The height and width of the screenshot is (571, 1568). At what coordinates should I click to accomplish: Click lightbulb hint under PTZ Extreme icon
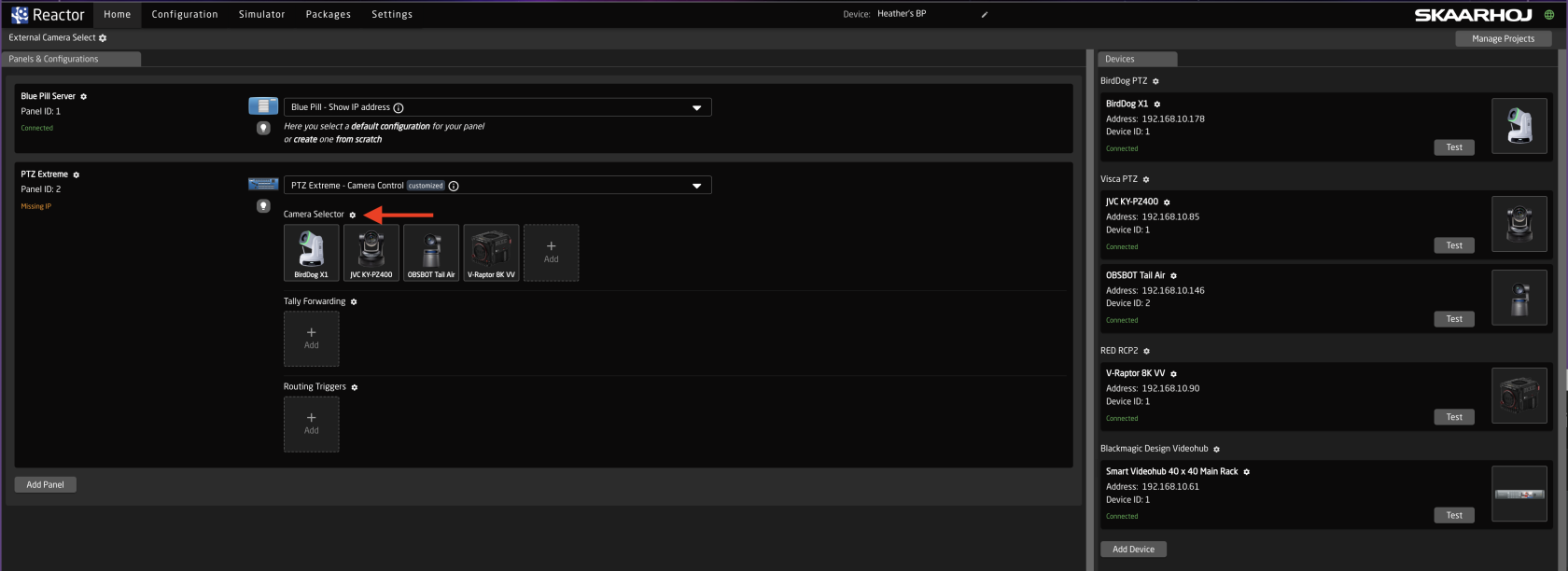[x=263, y=206]
